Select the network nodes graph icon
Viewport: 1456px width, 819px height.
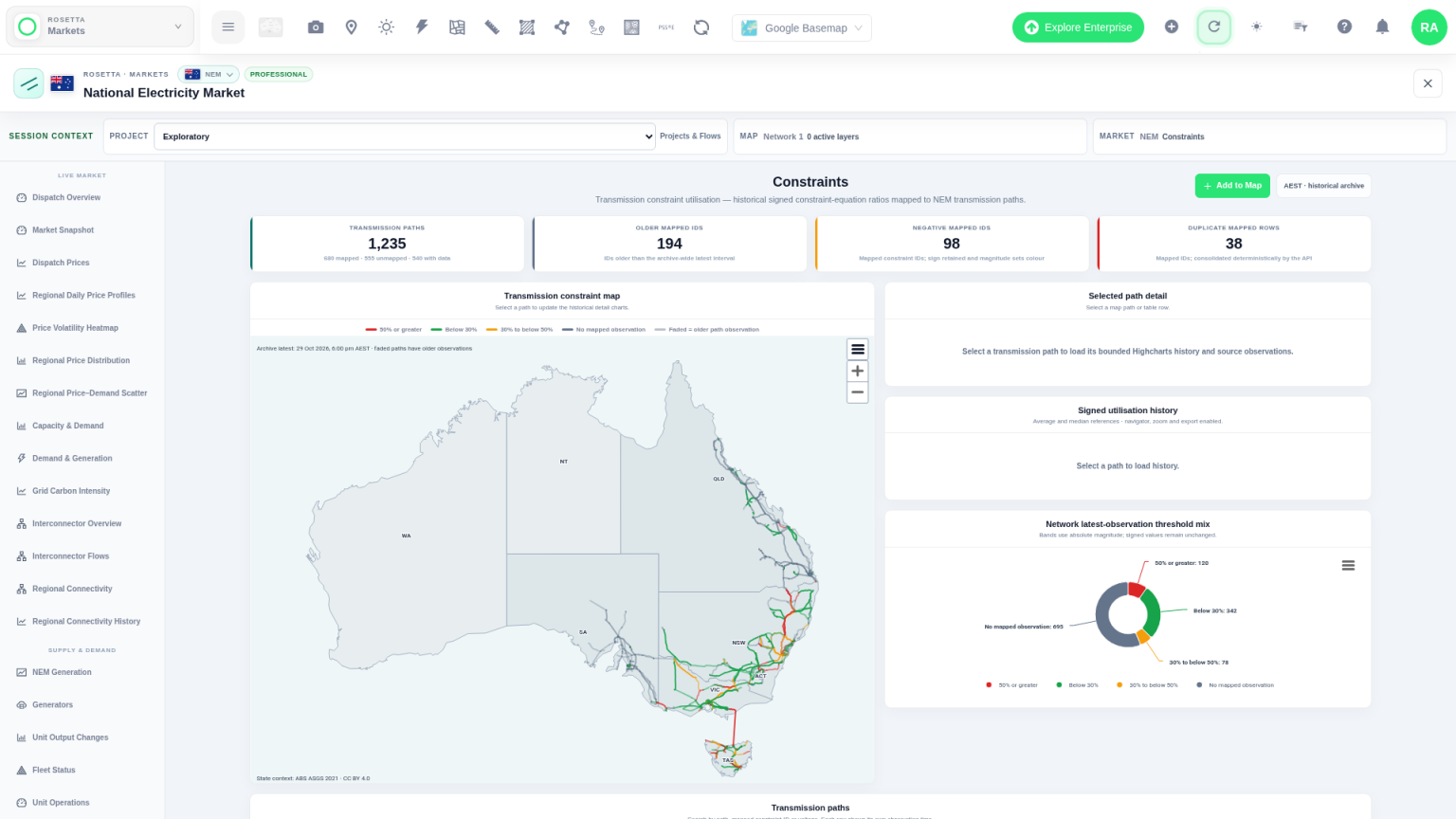pyautogui.click(x=562, y=27)
